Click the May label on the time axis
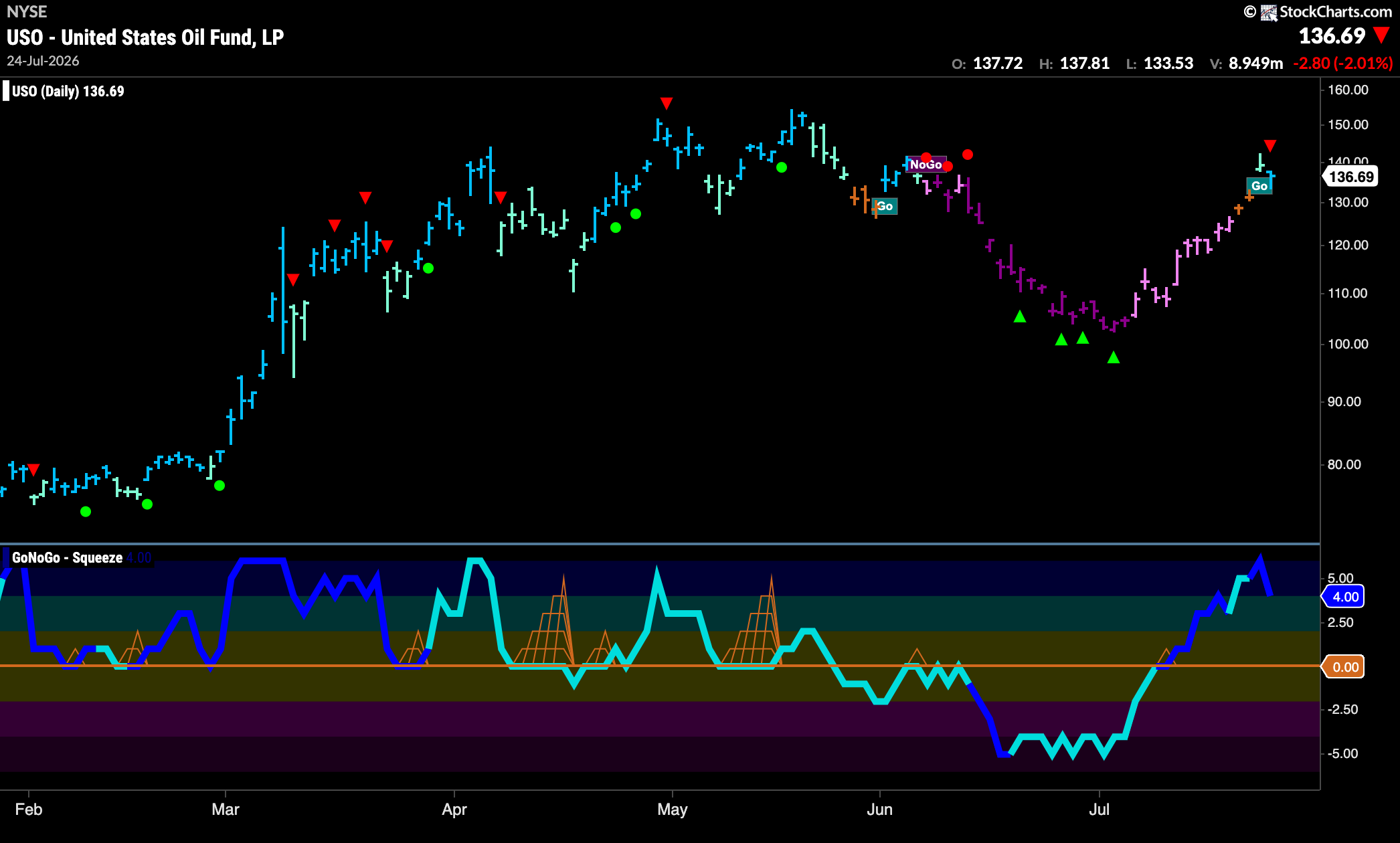The image size is (1400, 843). pos(673,810)
